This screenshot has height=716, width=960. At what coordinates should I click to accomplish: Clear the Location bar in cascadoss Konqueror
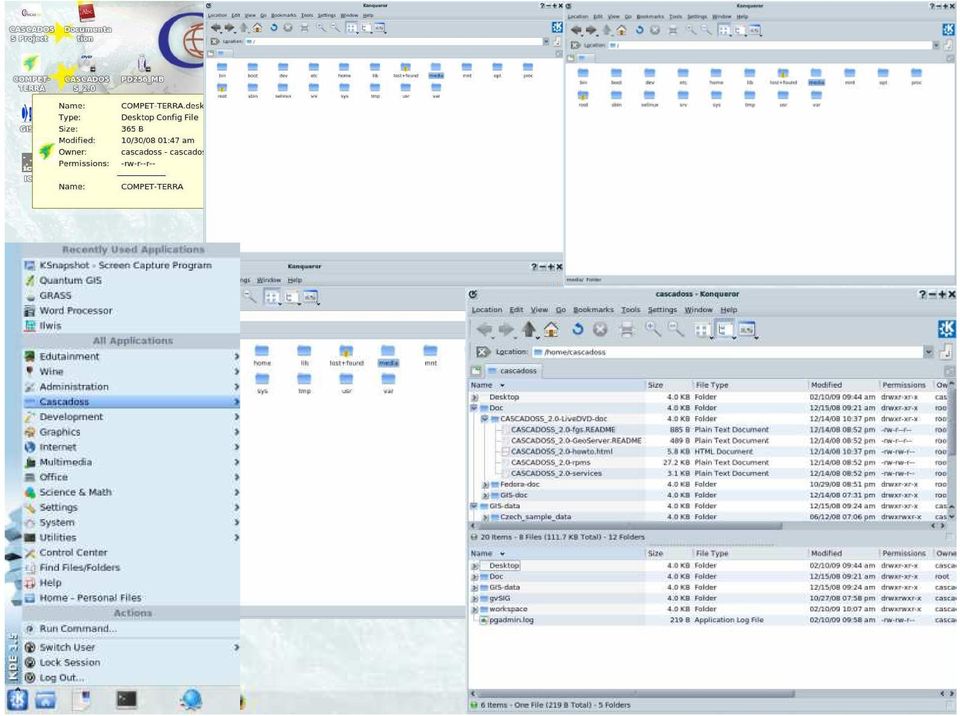point(482,352)
